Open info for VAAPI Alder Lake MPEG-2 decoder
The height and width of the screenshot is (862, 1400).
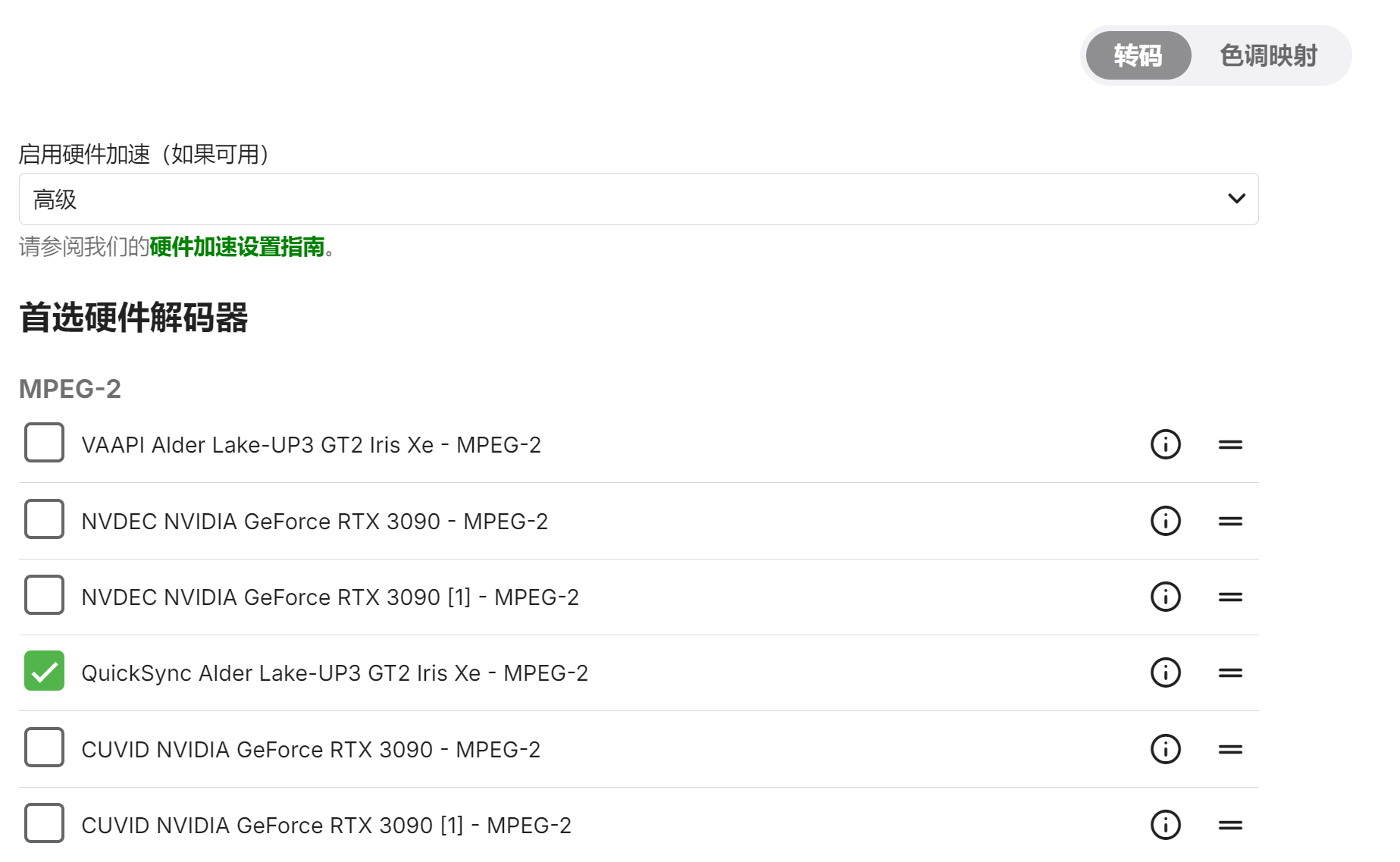coord(1165,444)
